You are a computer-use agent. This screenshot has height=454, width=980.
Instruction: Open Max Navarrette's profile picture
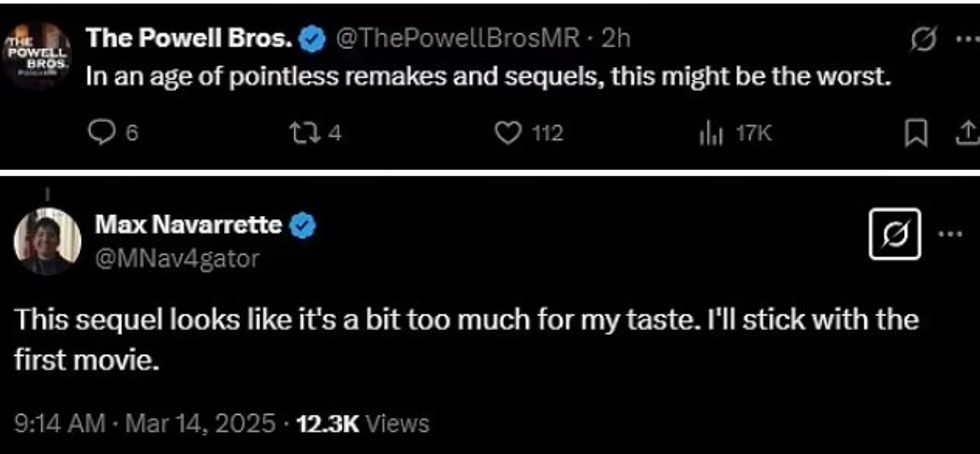[x=47, y=241]
